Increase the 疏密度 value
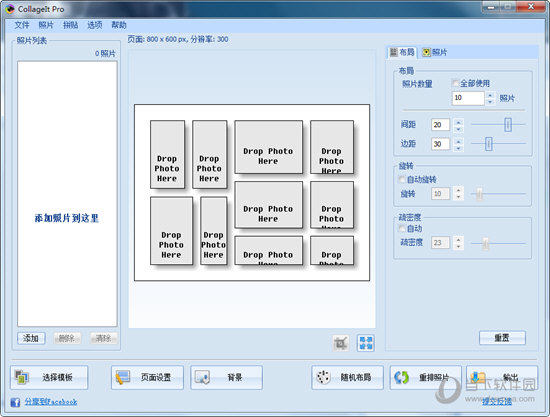The width and height of the screenshot is (550, 417). pyautogui.click(x=458, y=240)
